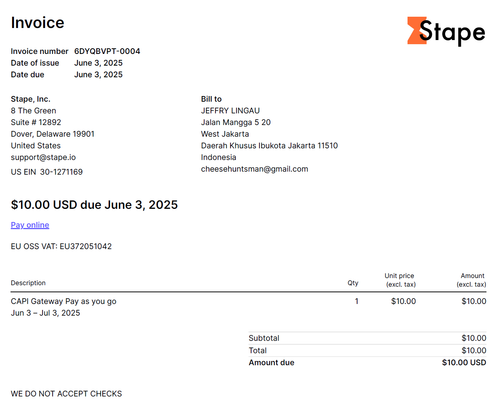Viewport: 500px width, 412px height.
Task: Click the Jun 3 – Jul 3, 2025 period
Action: click(45, 313)
